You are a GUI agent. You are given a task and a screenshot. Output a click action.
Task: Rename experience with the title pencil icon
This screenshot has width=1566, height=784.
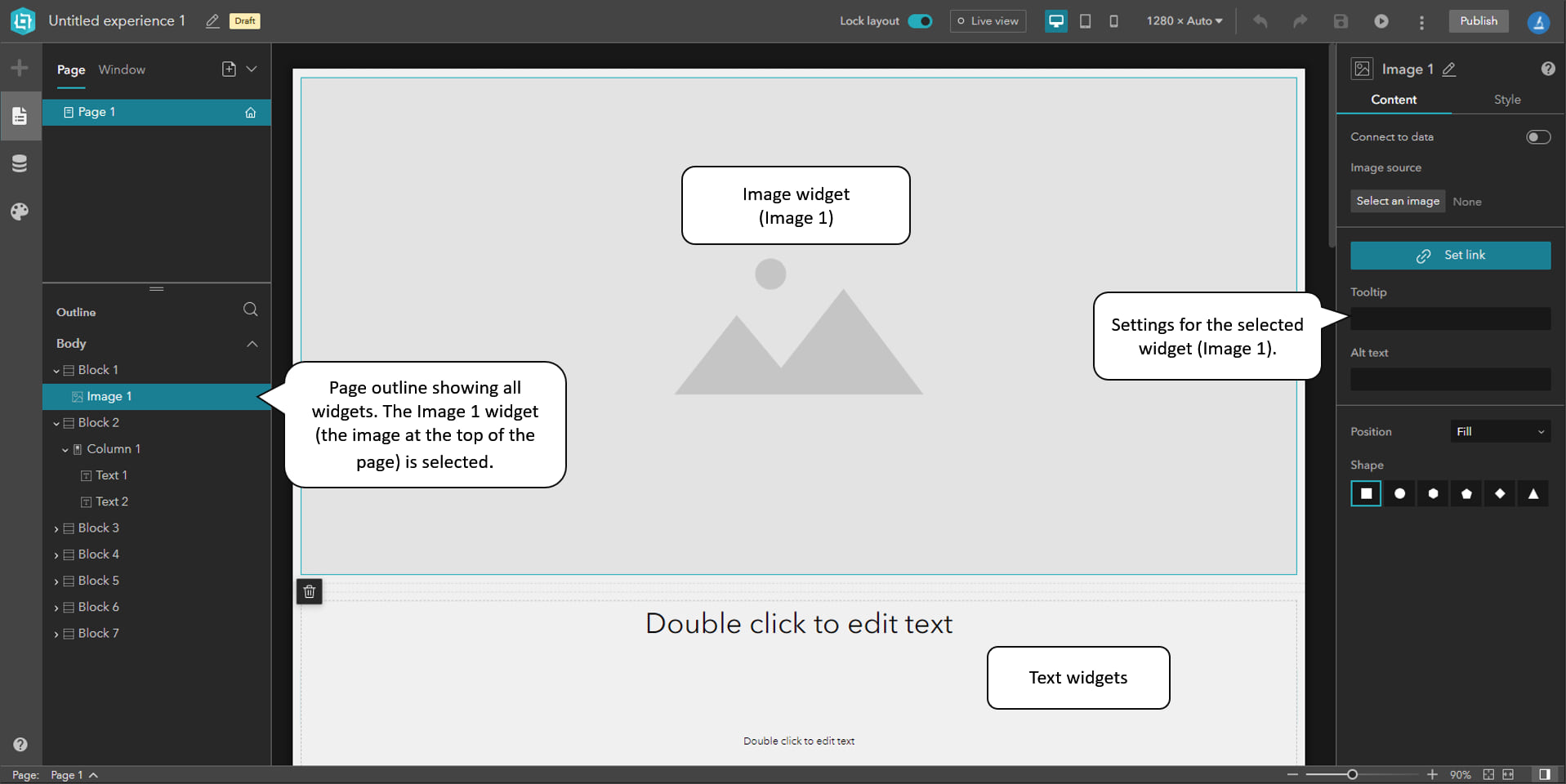coord(212,21)
